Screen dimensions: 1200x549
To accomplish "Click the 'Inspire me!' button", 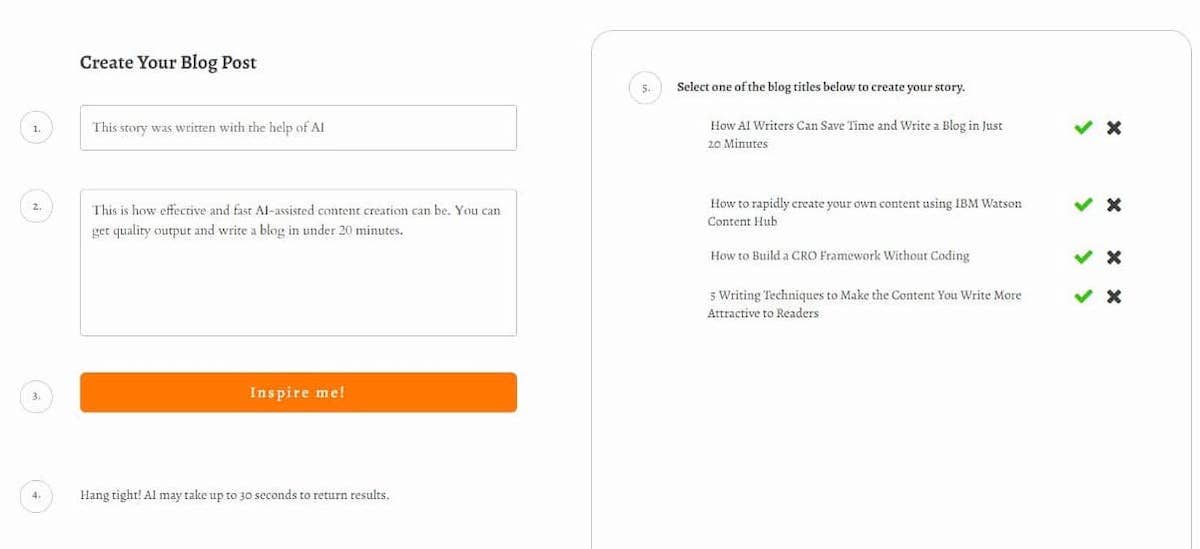I will click(x=298, y=392).
